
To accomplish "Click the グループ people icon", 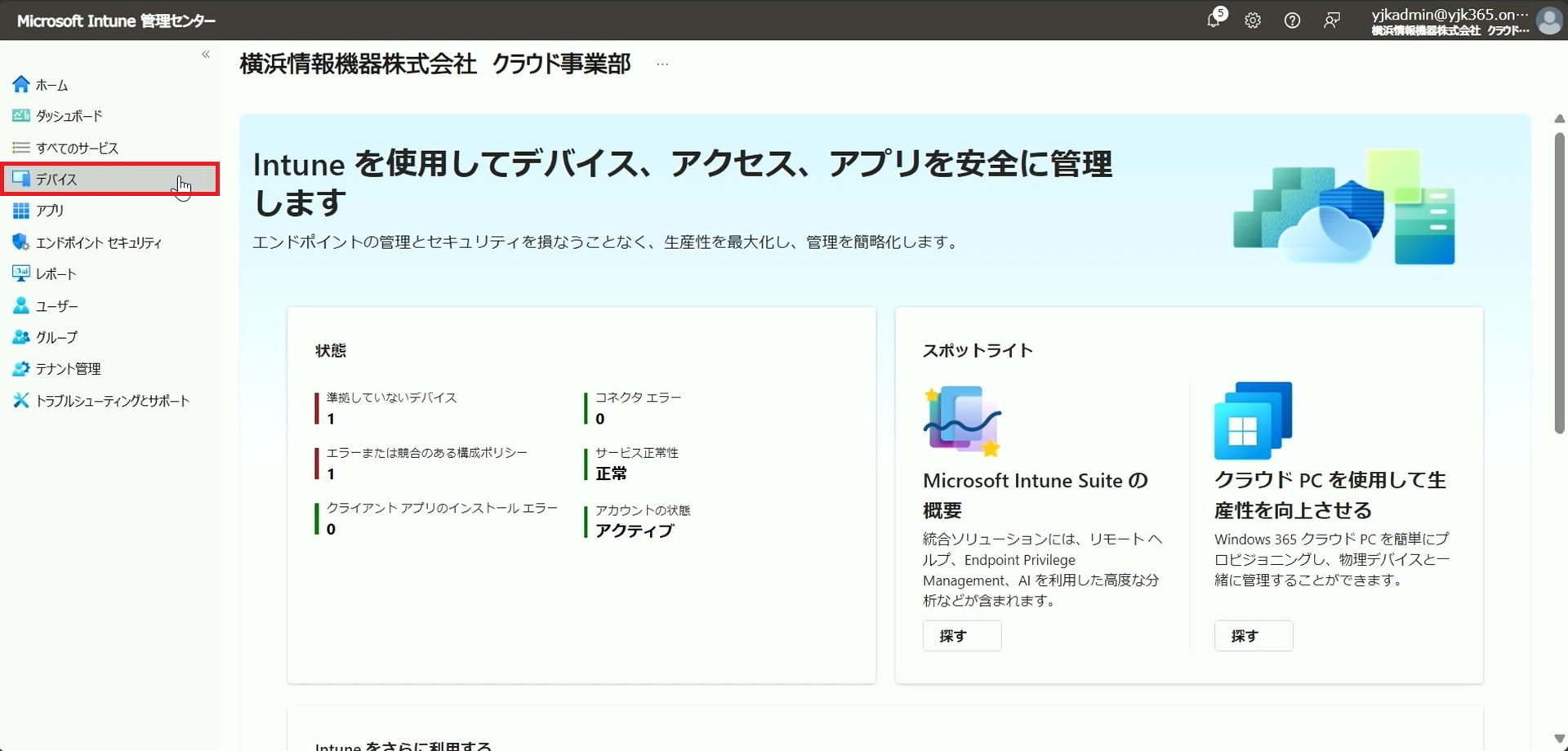I will pyautogui.click(x=21, y=337).
